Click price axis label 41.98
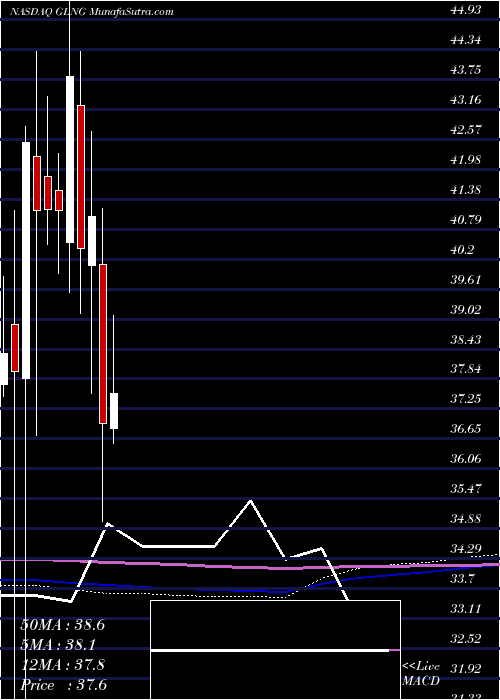 [465, 160]
